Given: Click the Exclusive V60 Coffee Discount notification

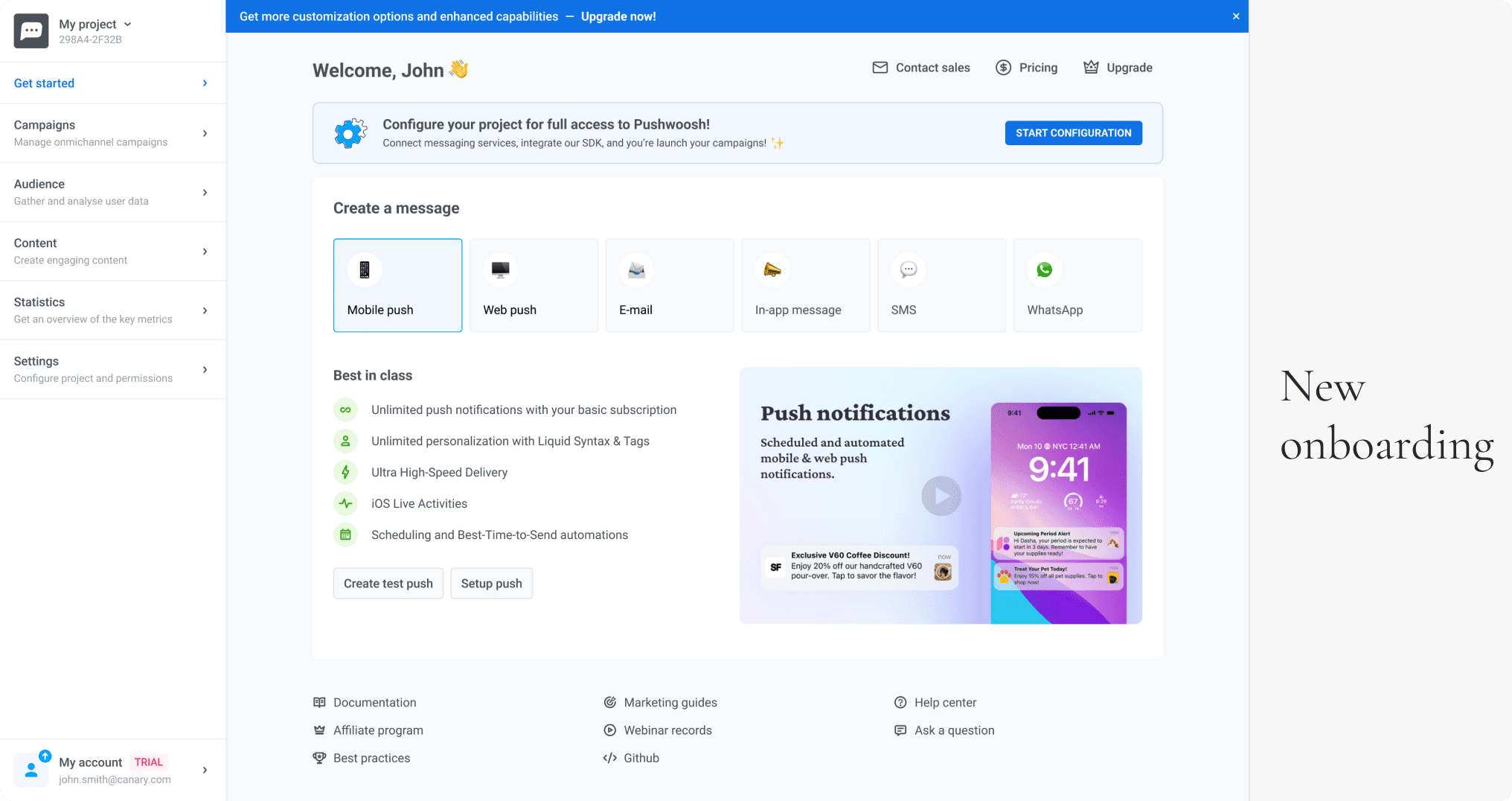Looking at the screenshot, I should pyautogui.click(x=859, y=567).
